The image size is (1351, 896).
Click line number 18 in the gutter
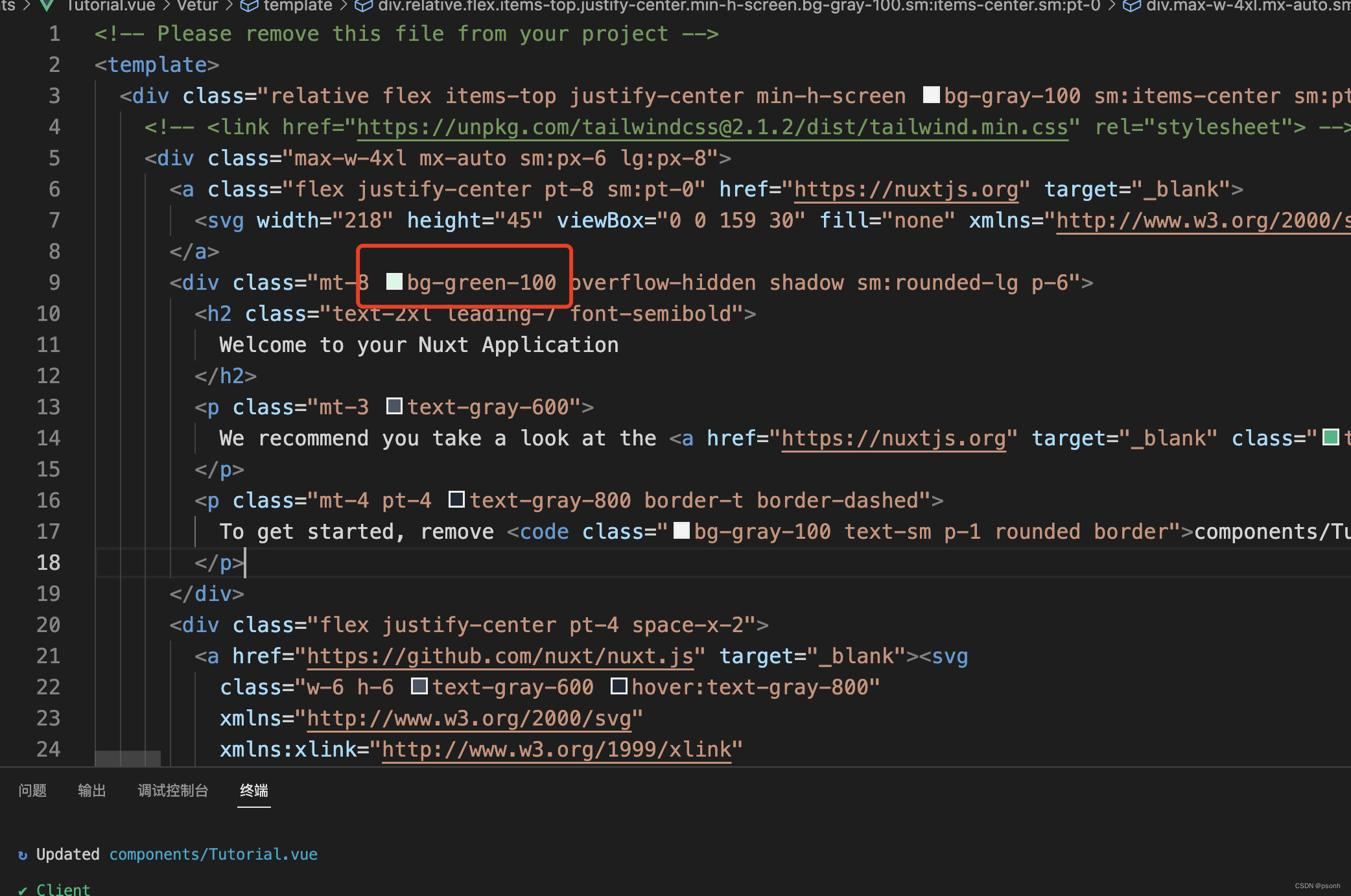[x=49, y=563]
